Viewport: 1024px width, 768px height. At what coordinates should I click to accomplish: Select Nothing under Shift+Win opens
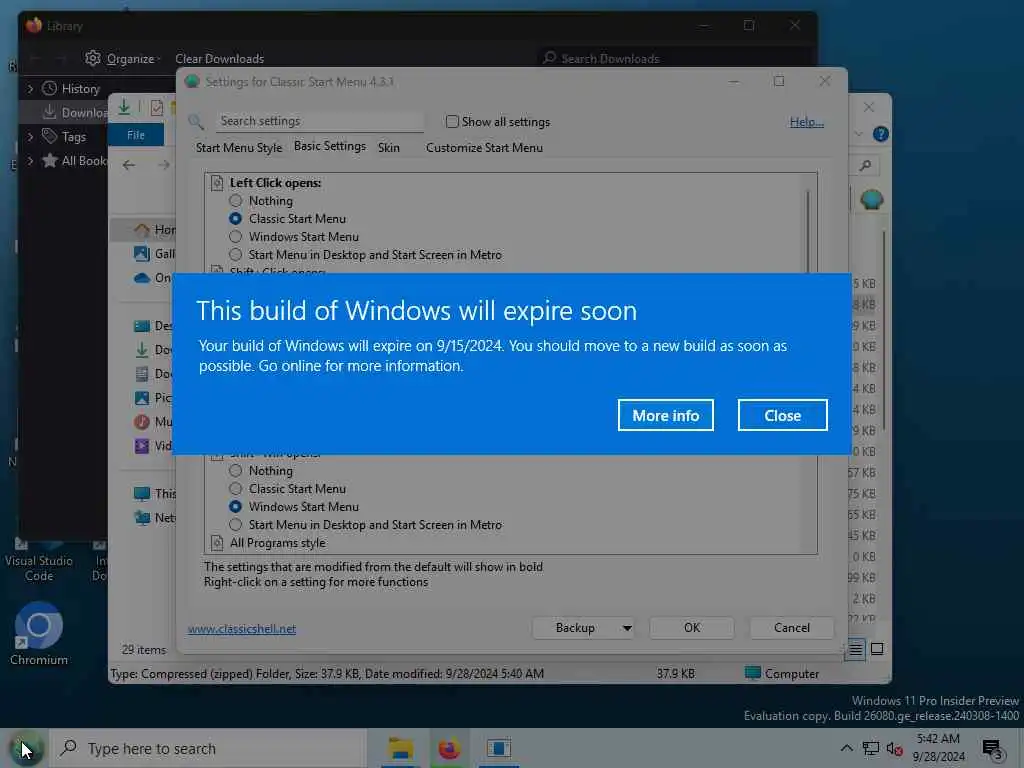236,471
